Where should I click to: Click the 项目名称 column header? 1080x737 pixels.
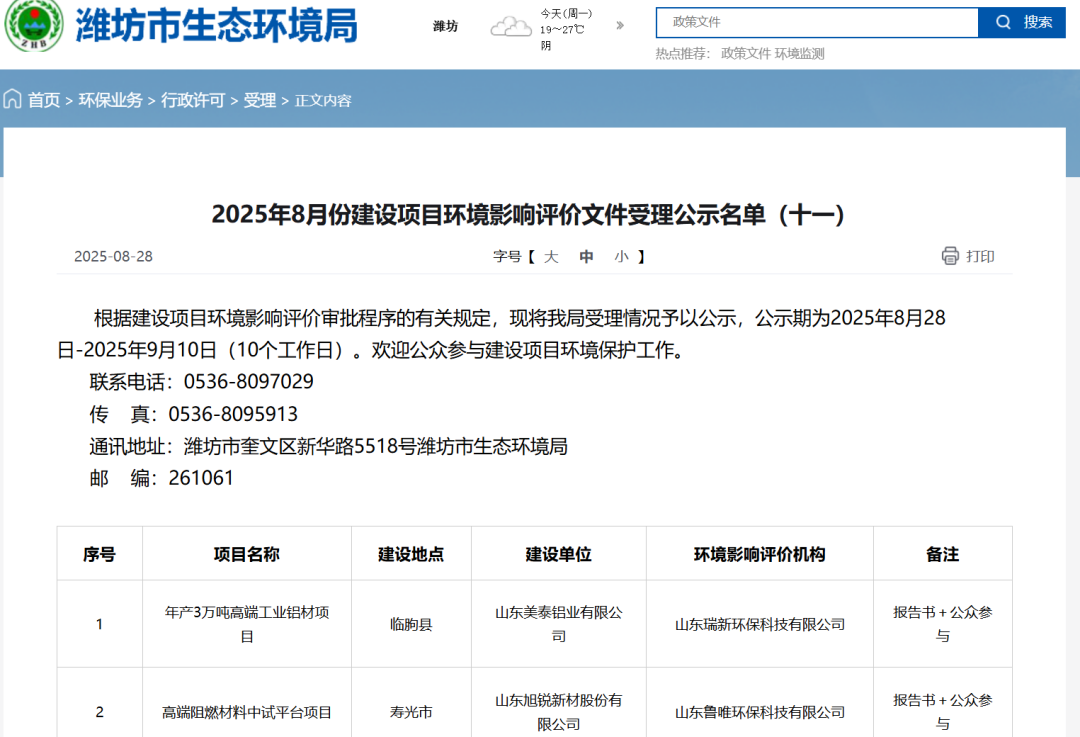click(x=247, y=554)
